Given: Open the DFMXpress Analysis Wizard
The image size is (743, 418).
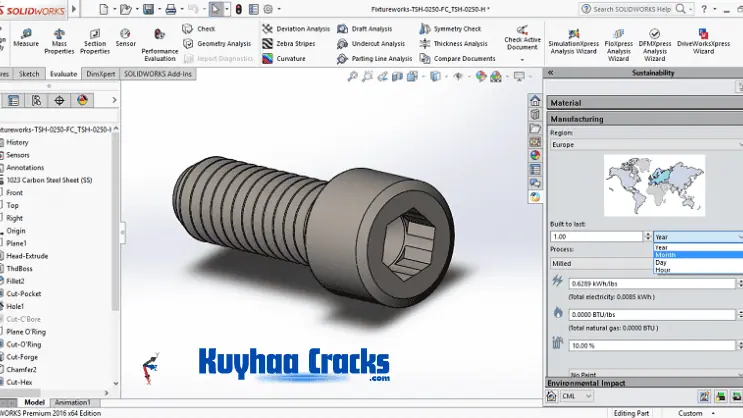Looking at the screenshot, I should pyautogui.click(x=653, y=42).
